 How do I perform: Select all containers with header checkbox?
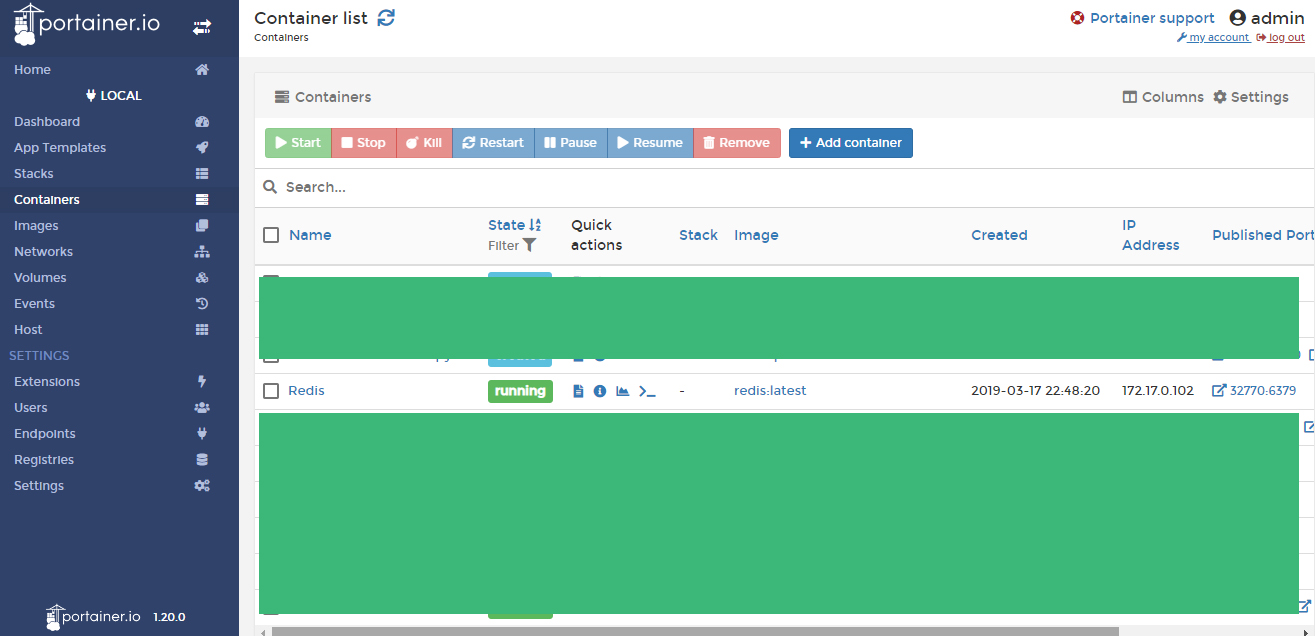pyautogui.click(x=271, y=235)
